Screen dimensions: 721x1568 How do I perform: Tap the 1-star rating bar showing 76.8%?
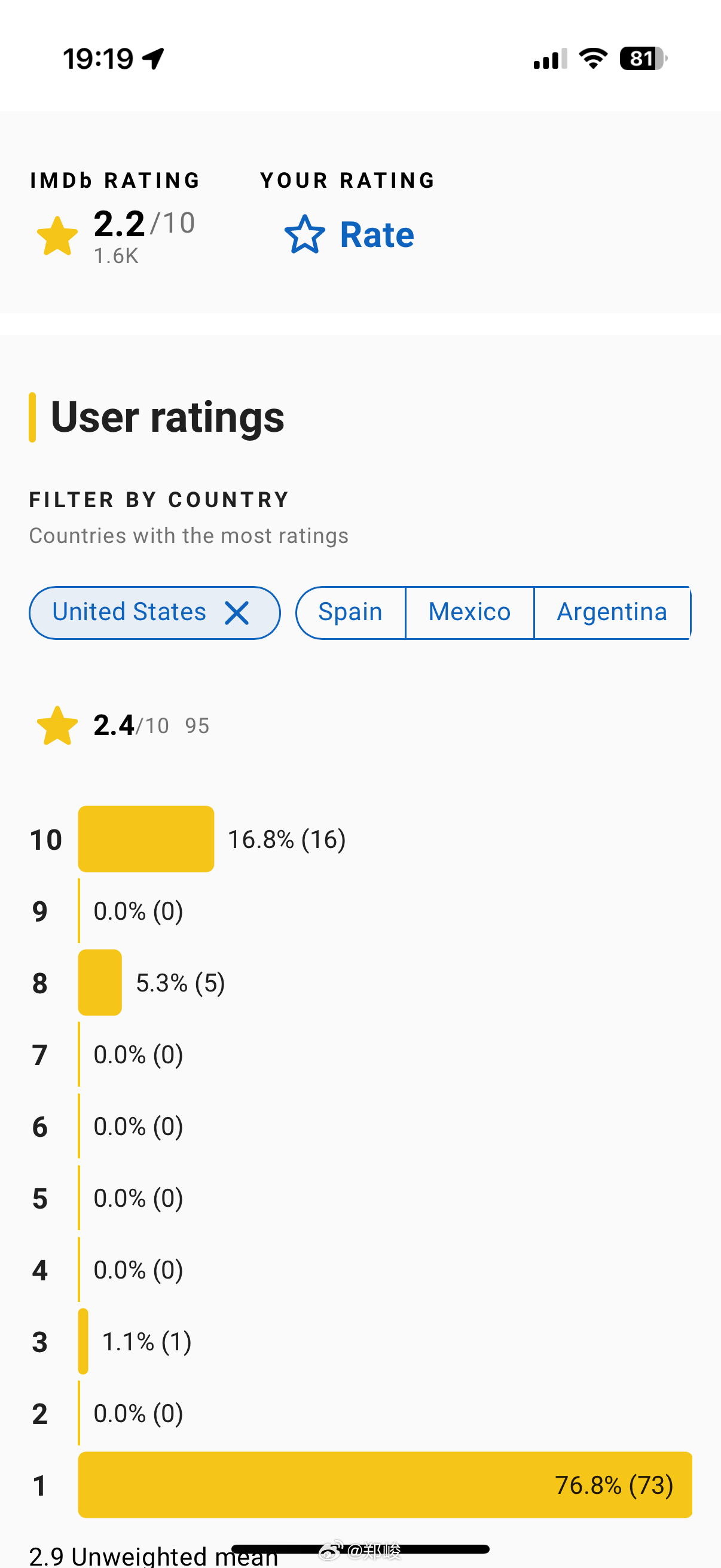(385, 1484)
